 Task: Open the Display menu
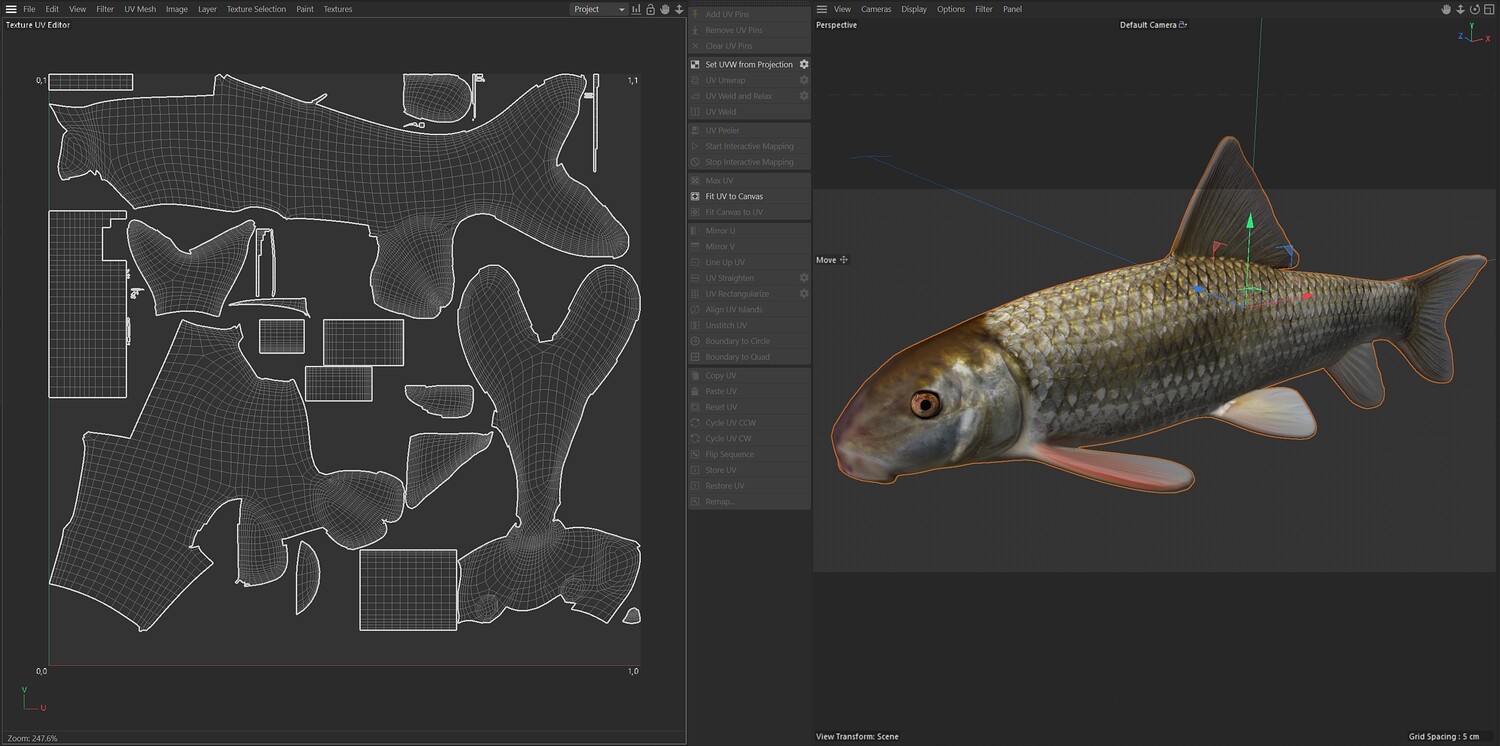(914, 9)
